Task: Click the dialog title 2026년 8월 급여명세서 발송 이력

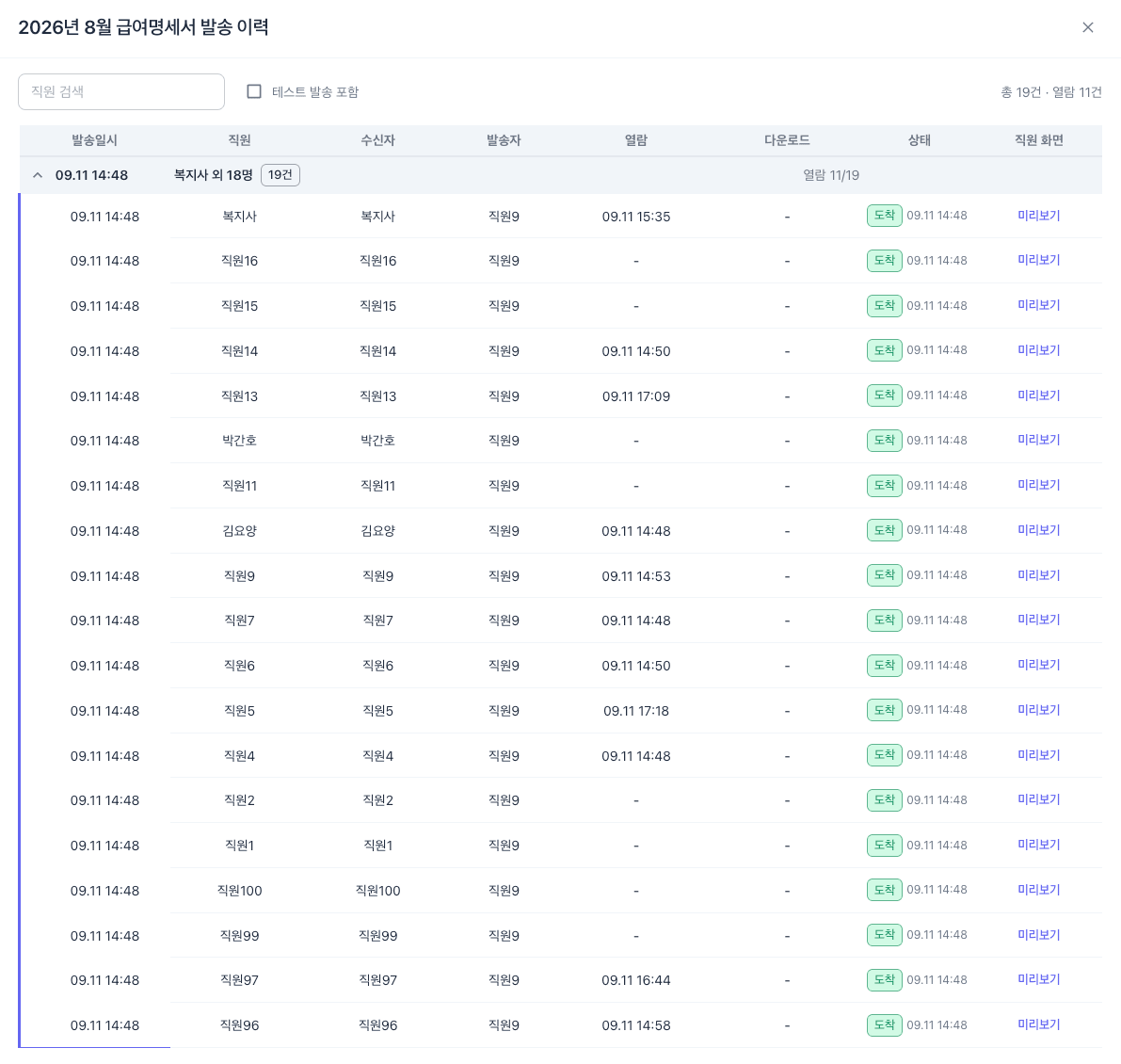Action: click(x=143, y=27)
